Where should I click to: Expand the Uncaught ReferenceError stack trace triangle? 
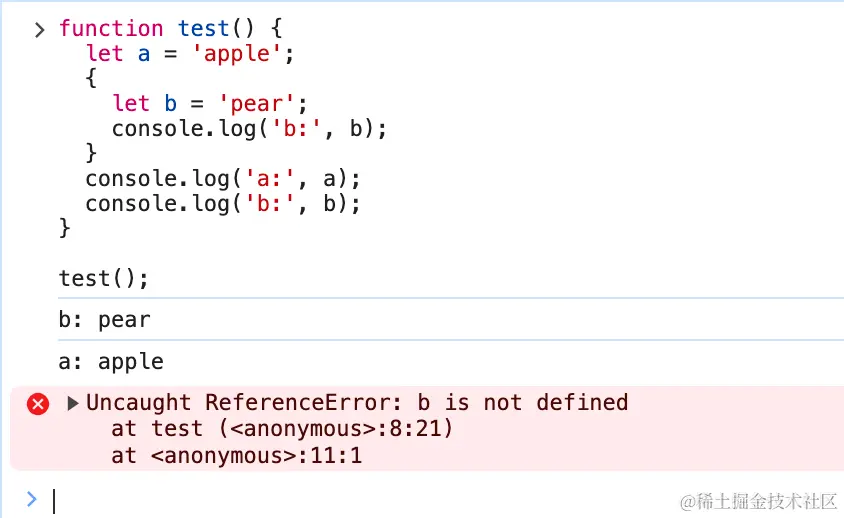pyautogui.click(x=72, y=404)
